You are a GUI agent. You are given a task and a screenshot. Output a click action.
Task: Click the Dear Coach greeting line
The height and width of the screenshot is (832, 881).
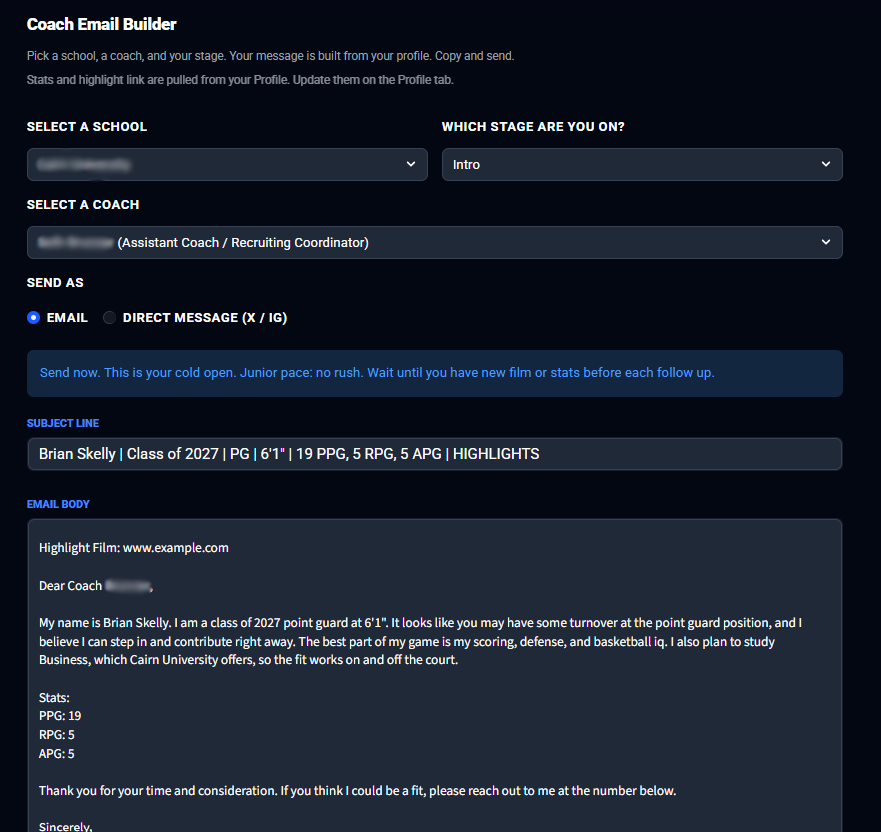tap(96, 586)
